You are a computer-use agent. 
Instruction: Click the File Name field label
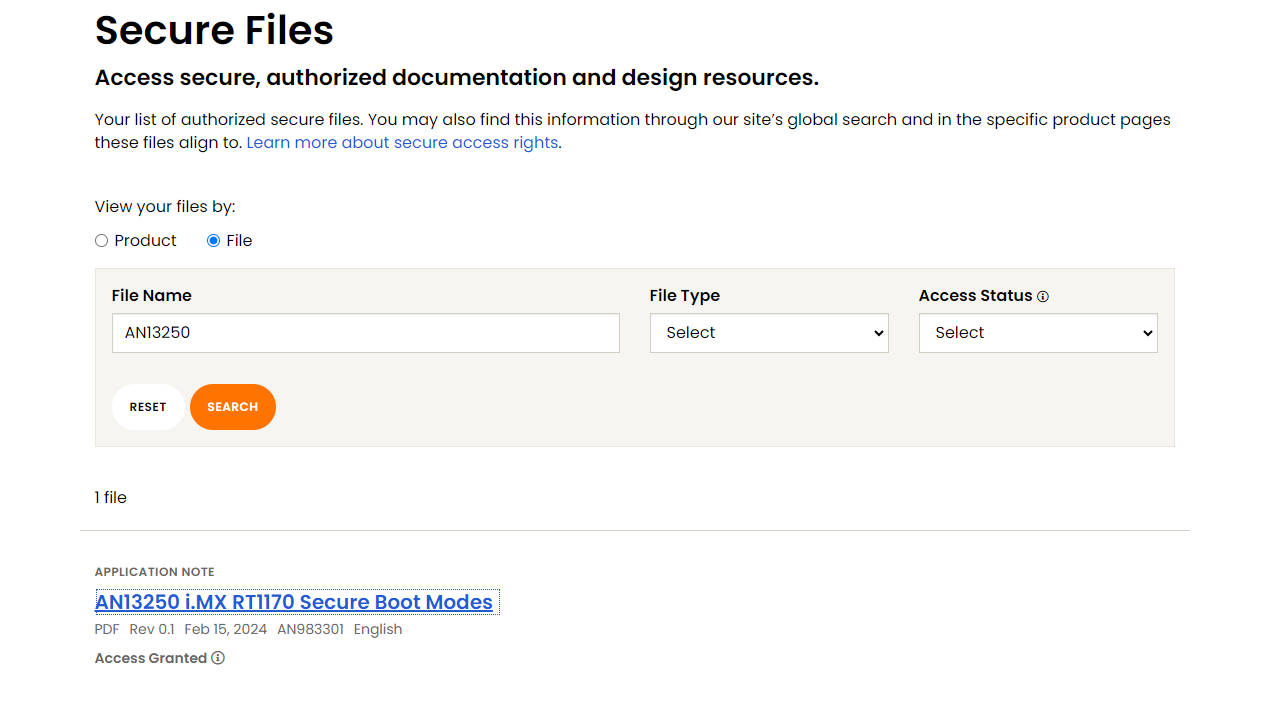(x=151, y=296)
